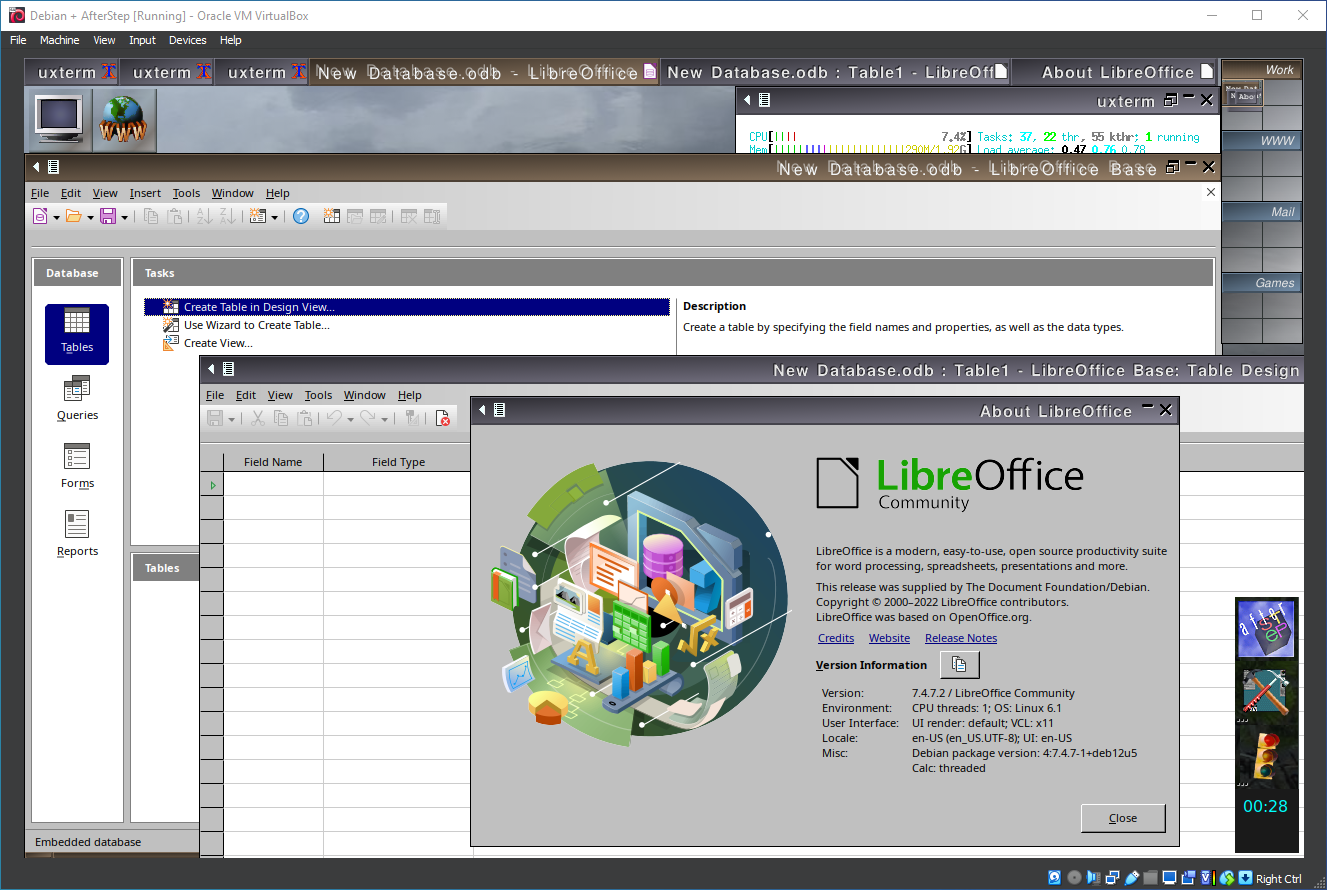Click the Open folder icon in Base toolbar
The width and height of the screenshot is (1327, 890).
click(x=73, y=216)
